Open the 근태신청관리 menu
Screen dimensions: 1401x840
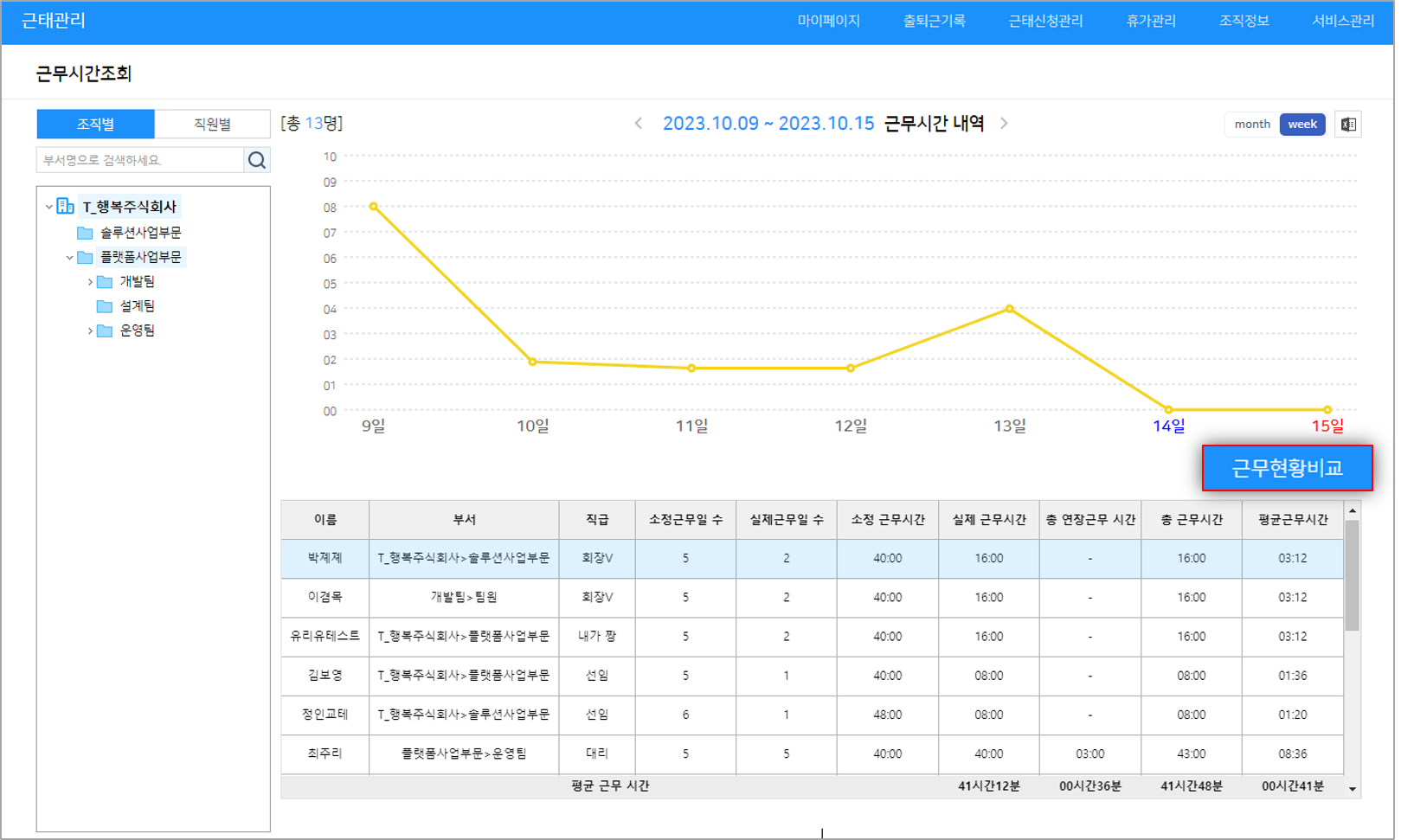click(x=1045, y=21)
